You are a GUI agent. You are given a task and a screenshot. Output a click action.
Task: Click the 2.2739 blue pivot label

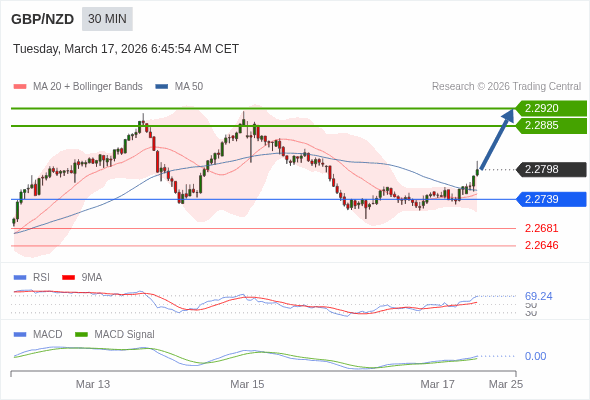tap(551, 199)
